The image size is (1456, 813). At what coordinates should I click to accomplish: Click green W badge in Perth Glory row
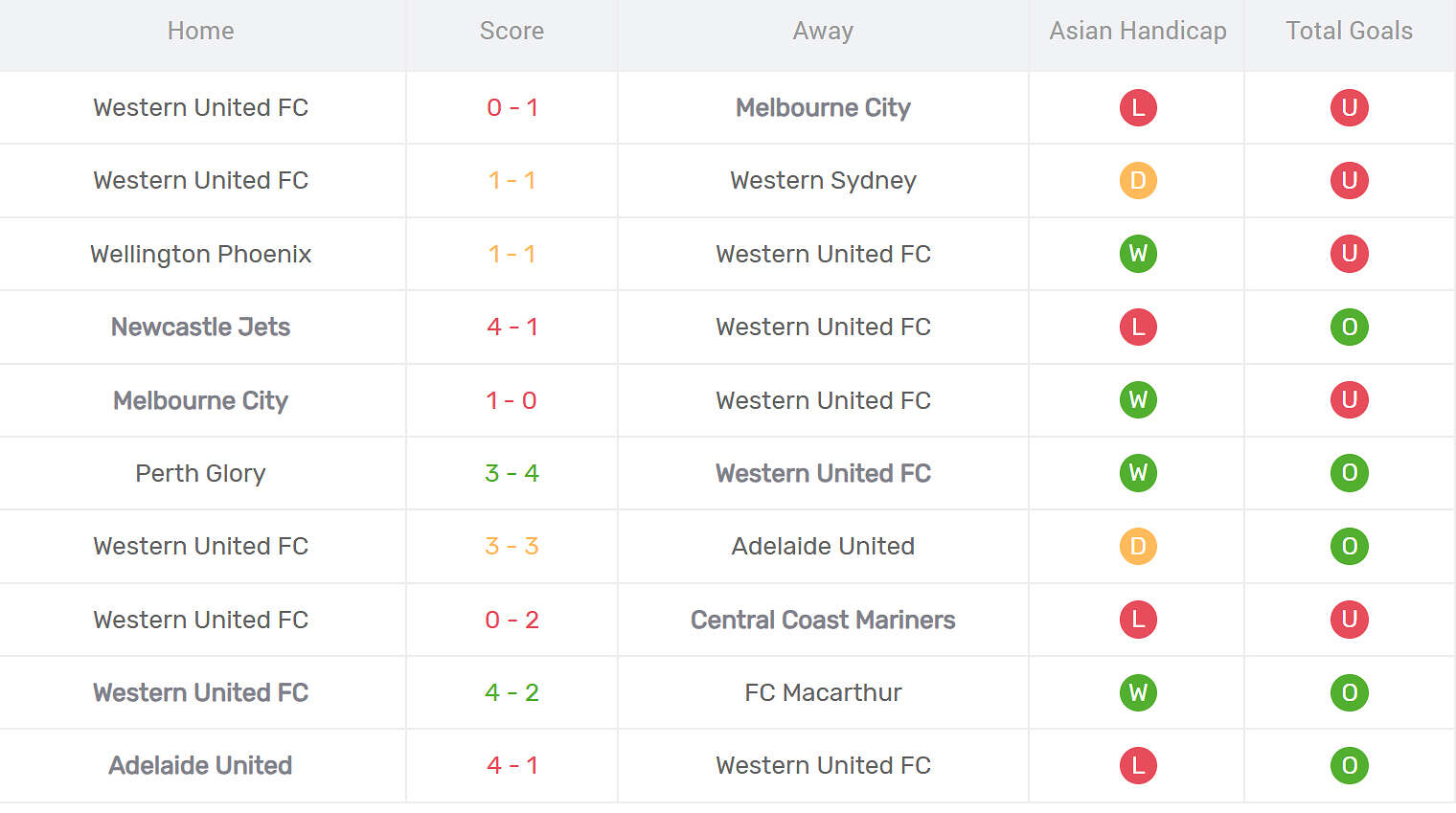[1138, 473]
